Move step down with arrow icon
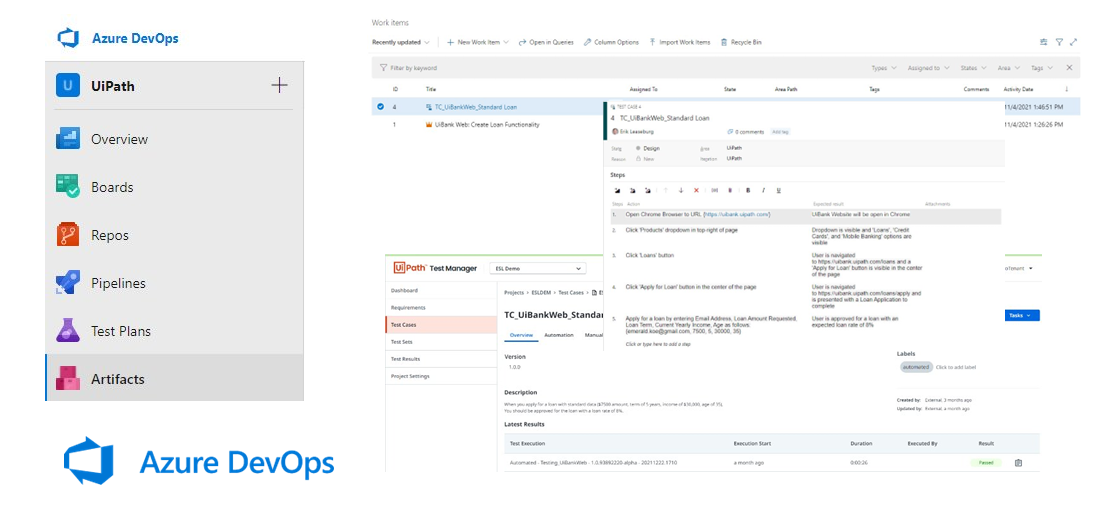1099x529 pixels. 681,190
